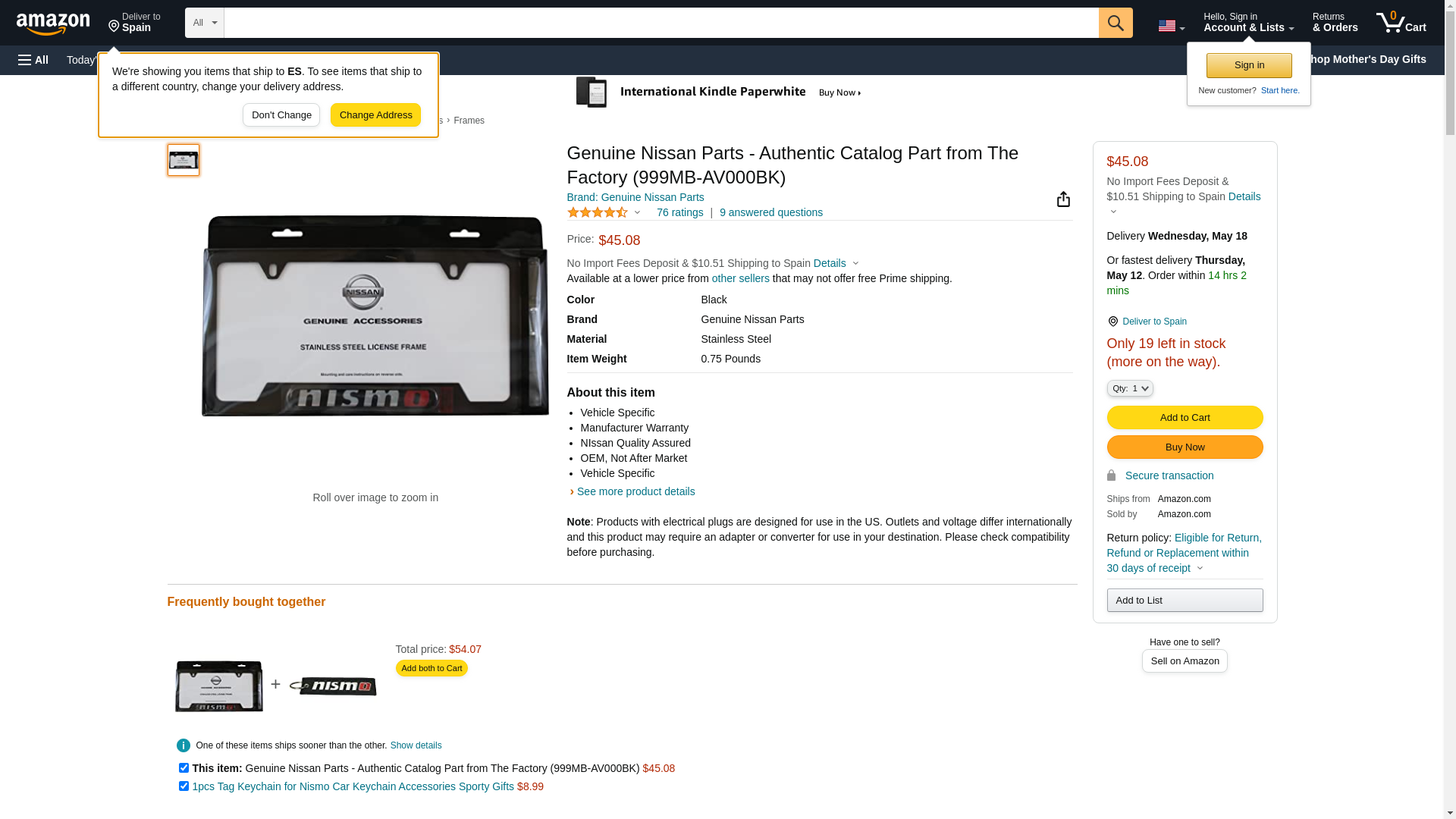Click the share icon near product title
Viewport: 1456px width, 819px height.
1063,199
